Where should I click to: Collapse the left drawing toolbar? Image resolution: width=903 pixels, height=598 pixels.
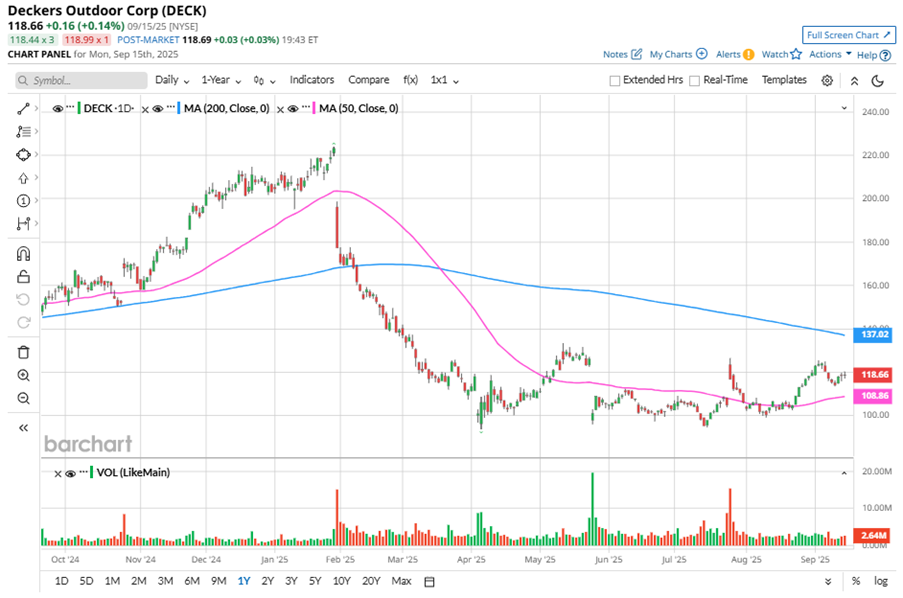[23, 427]
